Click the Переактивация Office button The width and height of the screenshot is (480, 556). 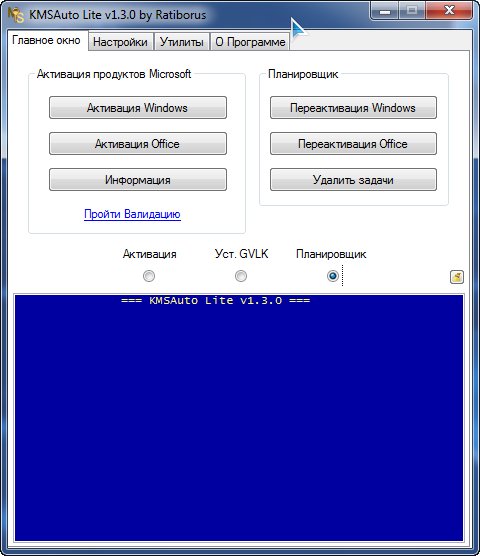click(x=353, y=144)
